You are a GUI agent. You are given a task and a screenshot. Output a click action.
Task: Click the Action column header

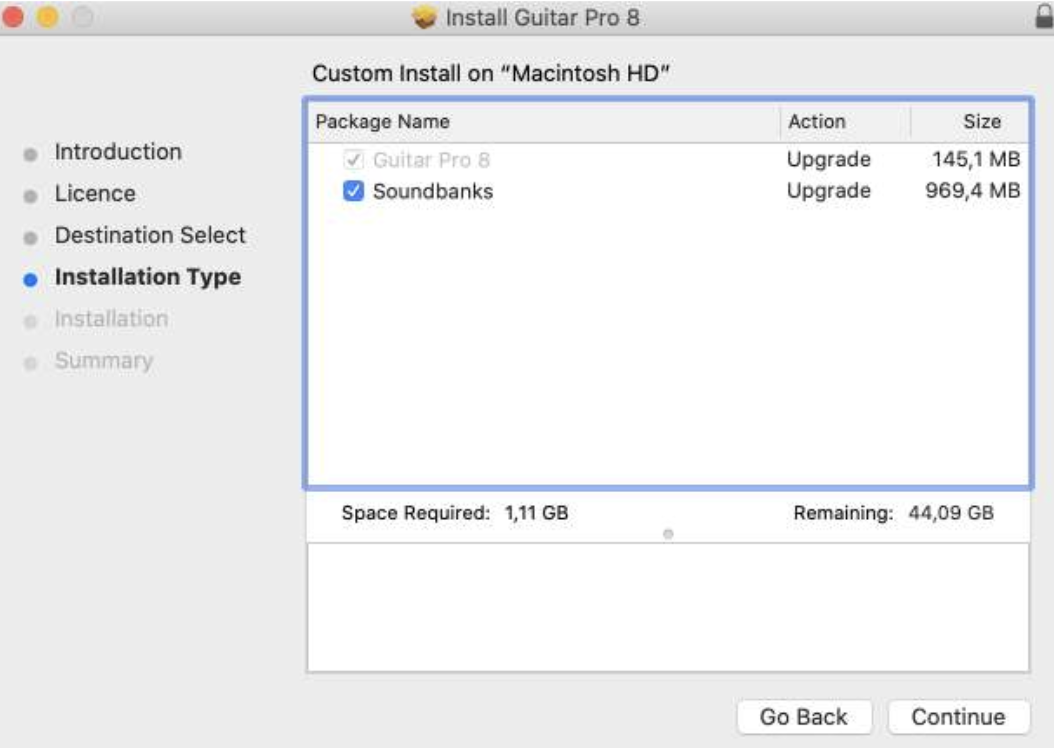[x=816, y=121]
